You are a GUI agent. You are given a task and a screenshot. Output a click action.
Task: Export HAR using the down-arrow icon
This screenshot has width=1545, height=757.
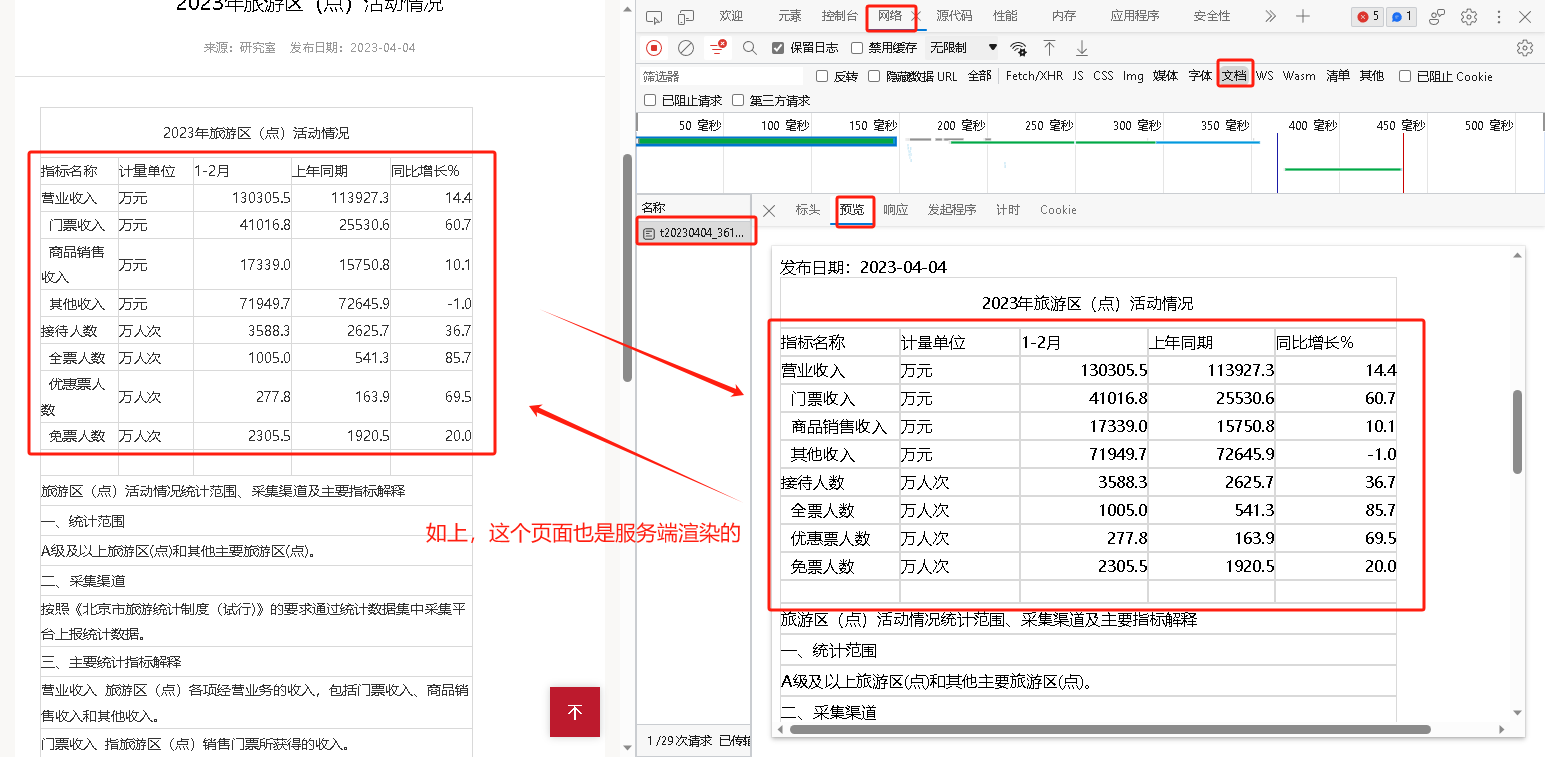coord(1081,47)
